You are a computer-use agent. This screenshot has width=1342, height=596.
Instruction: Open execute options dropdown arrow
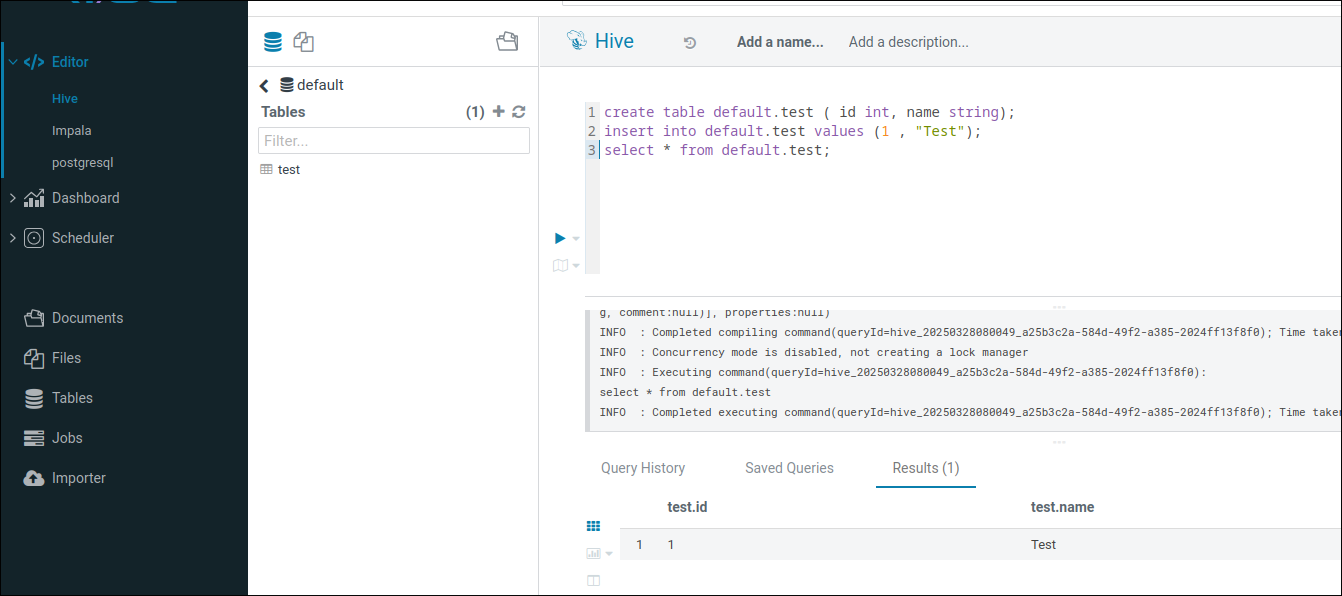coord(575,239)
